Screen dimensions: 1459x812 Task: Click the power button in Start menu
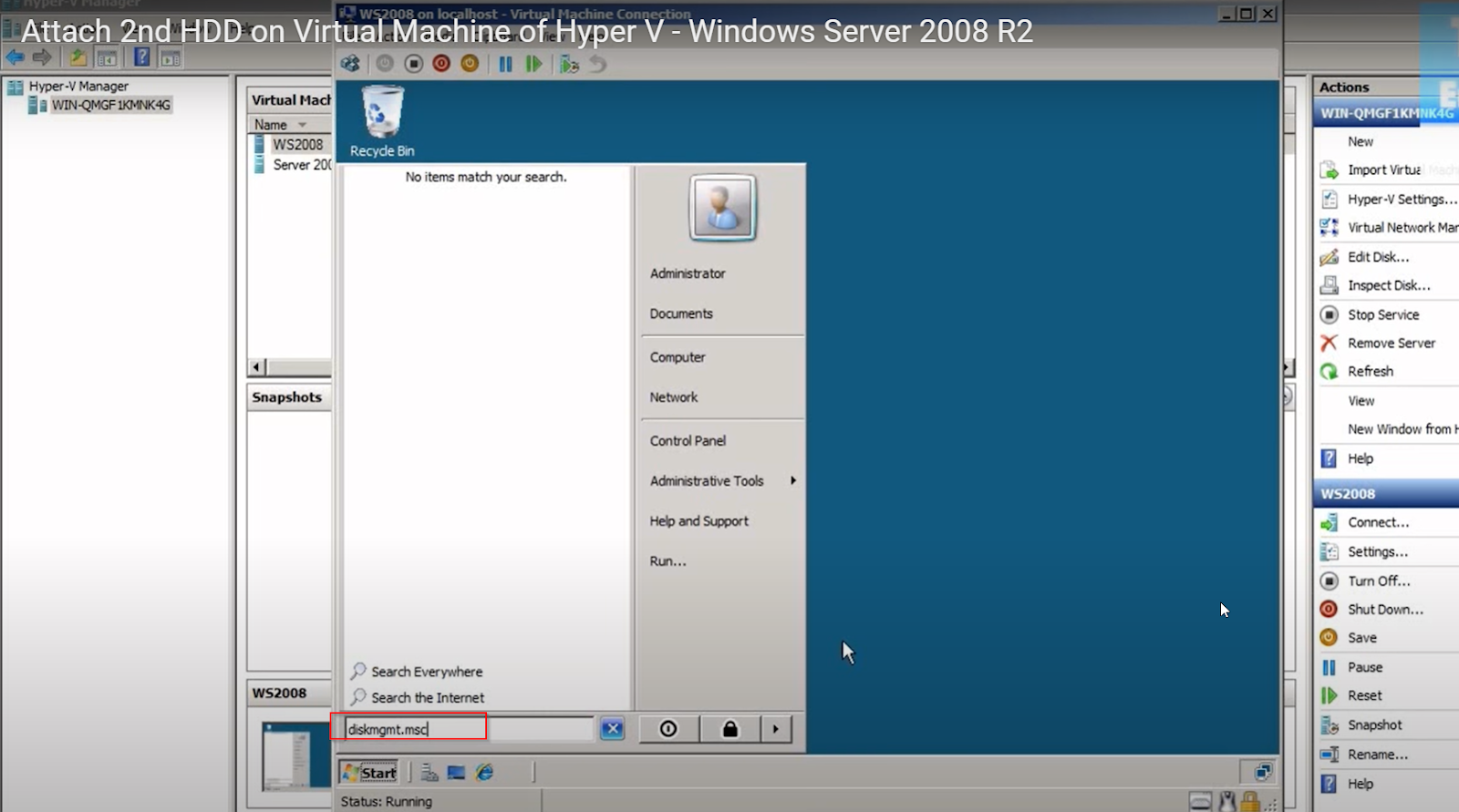[x=668, y=728]
